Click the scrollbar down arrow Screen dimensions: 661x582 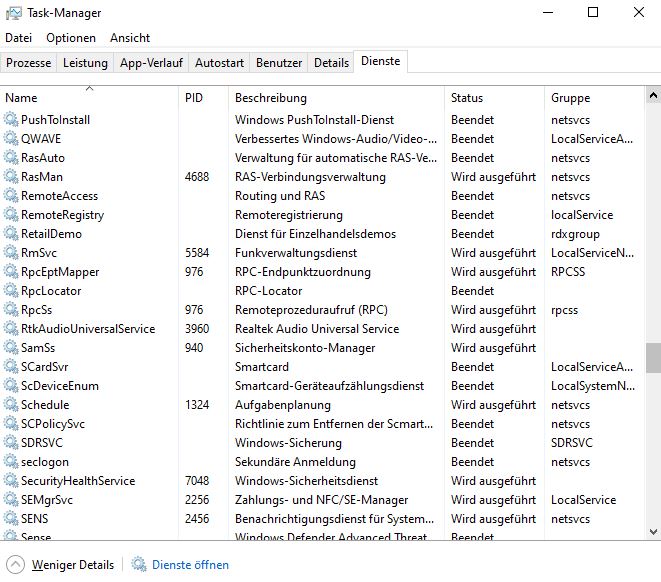tap(653, 532)
